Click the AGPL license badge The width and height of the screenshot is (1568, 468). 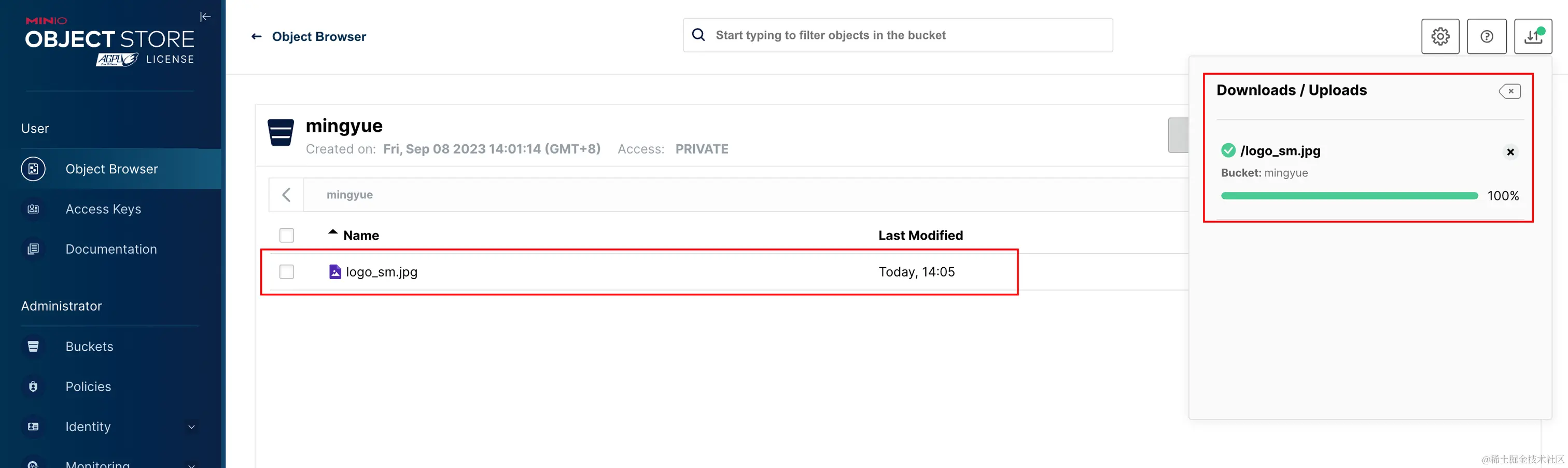(x=118, y=59)
